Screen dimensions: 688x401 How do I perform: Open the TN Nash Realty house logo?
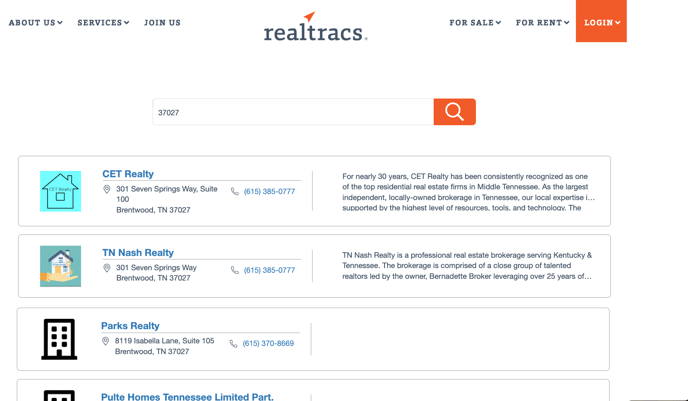(61, 266)
